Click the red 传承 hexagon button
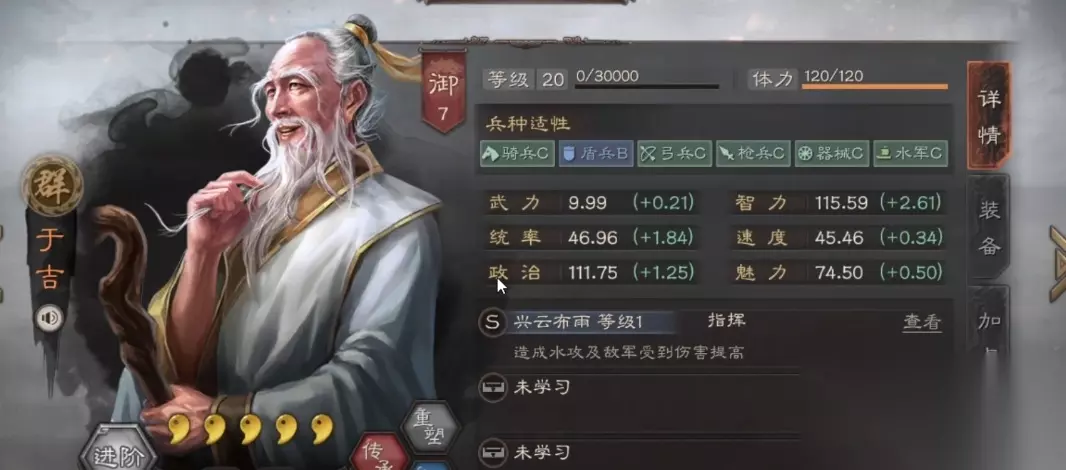Viewport: 1066px width, 470px height. [379, 452]
